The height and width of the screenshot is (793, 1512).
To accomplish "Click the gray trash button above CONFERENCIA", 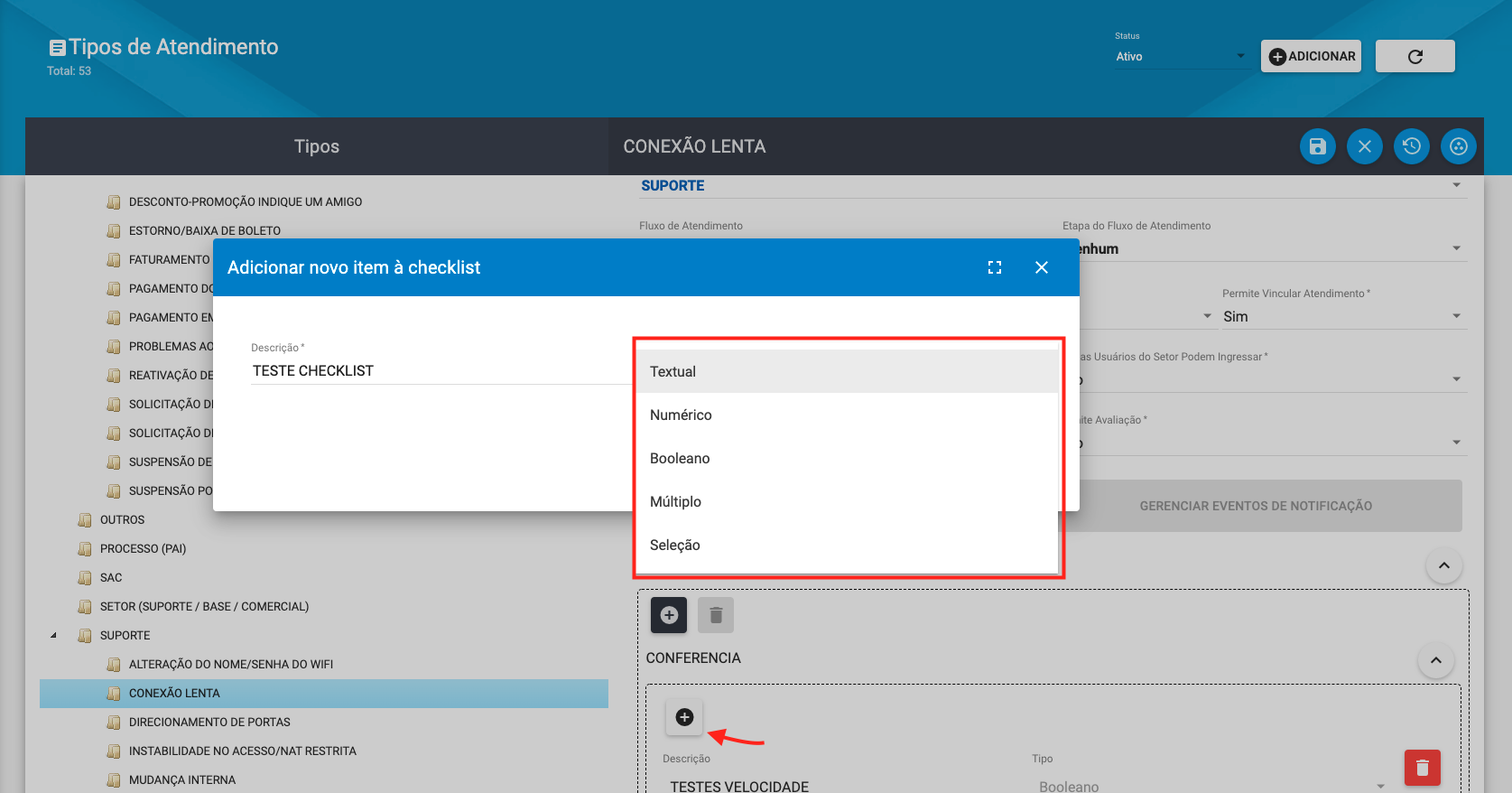I will click(716, 615).
